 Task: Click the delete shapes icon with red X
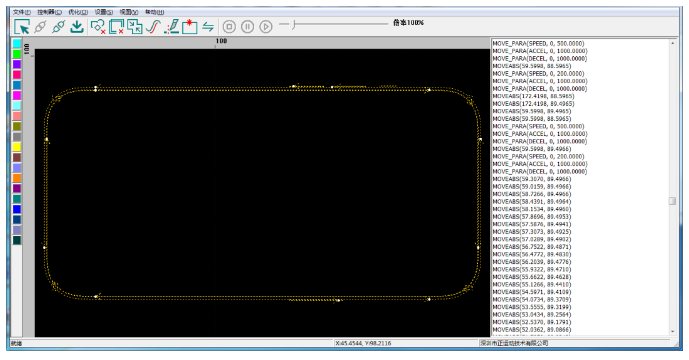click(x=98, y=27)
